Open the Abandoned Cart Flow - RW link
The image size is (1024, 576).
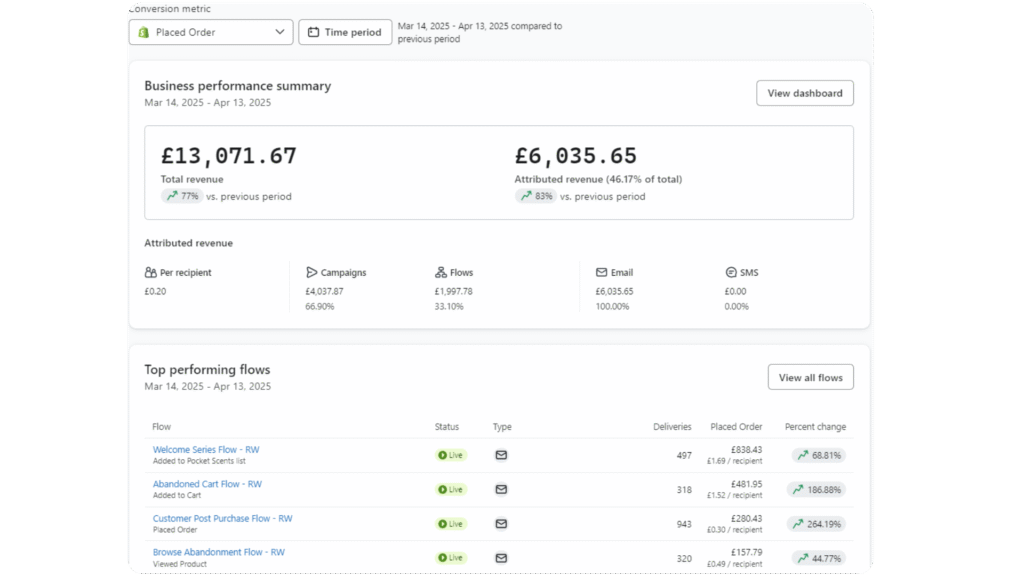pyautogui.click(x=207, y=484)
